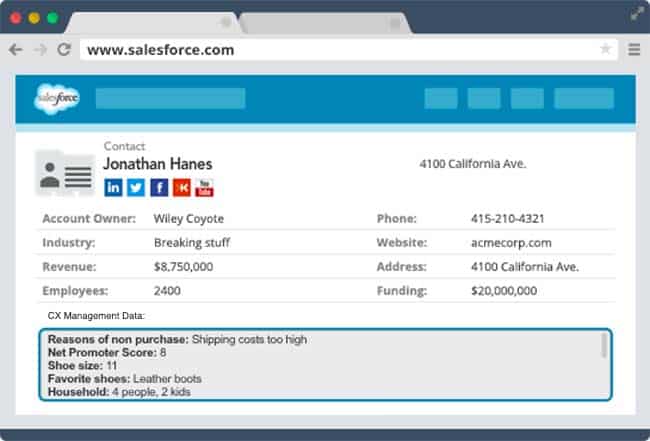Click the fullscreen expand arrows icon

(x=637, y=14)
